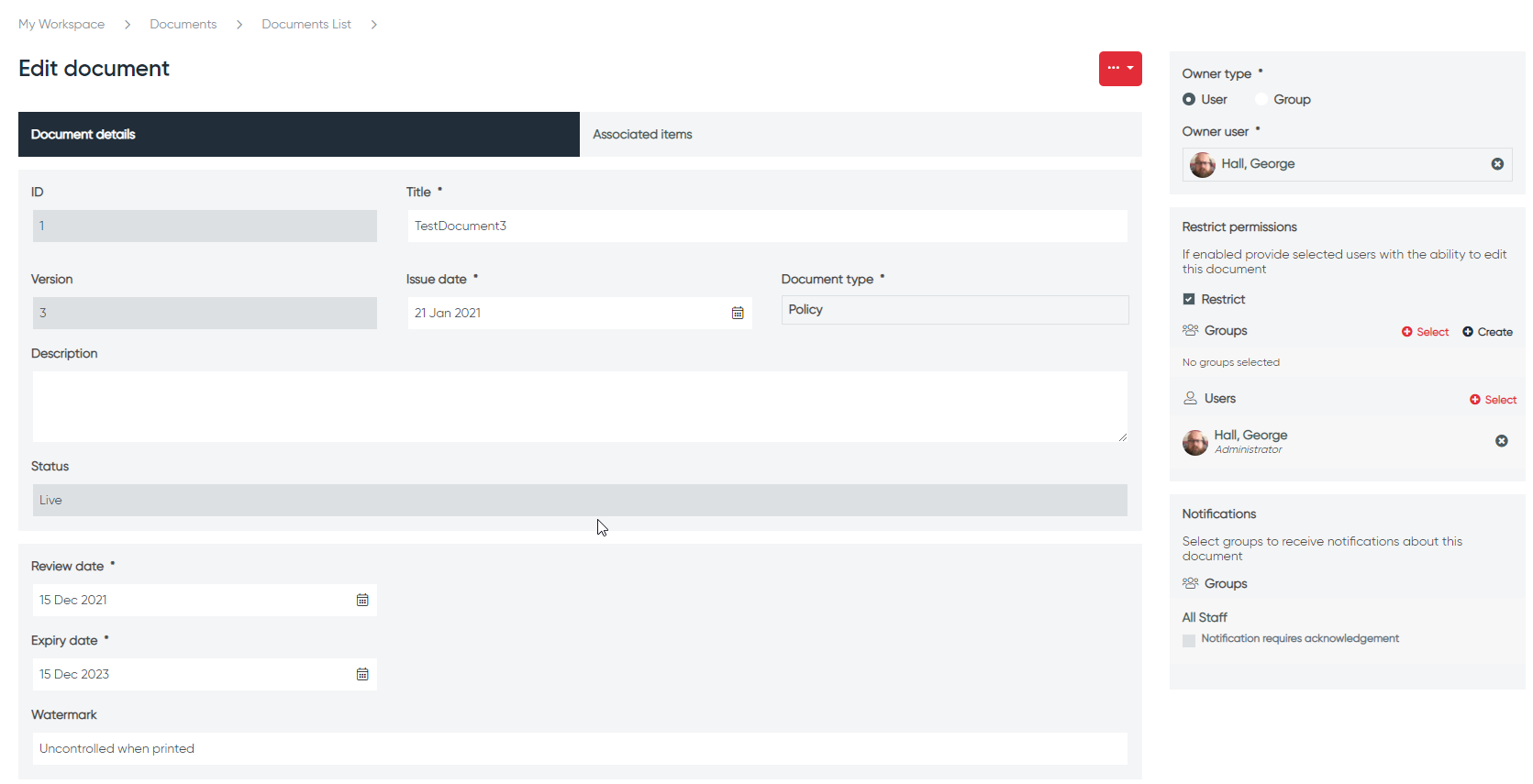Click the Groups icon in Notifications

click(x=1191, y=583)
